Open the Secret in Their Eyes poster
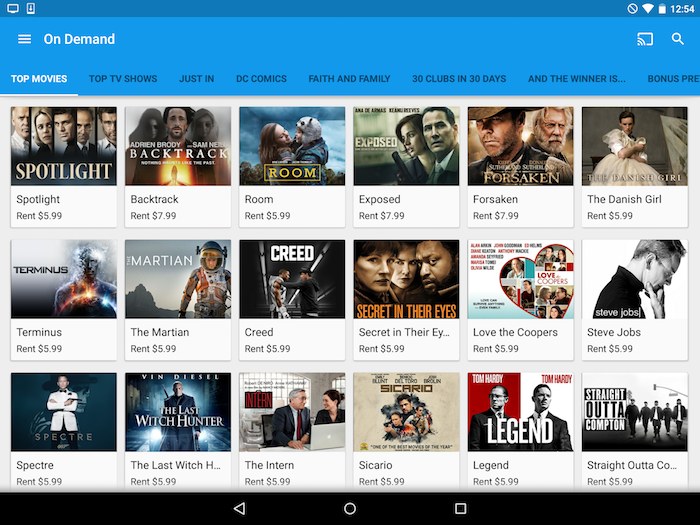 coord(406,279)
